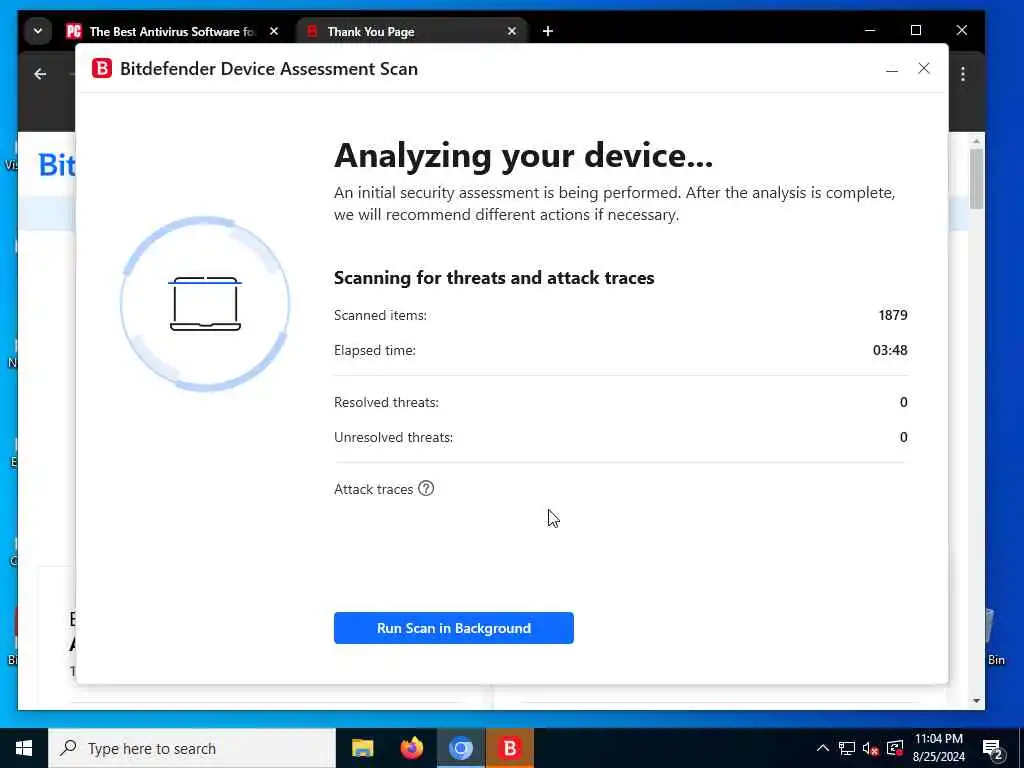The width and height of the screenshot is (1024, 768).
Task: Click the Analyzing your device heading
Action: (523, 155)
